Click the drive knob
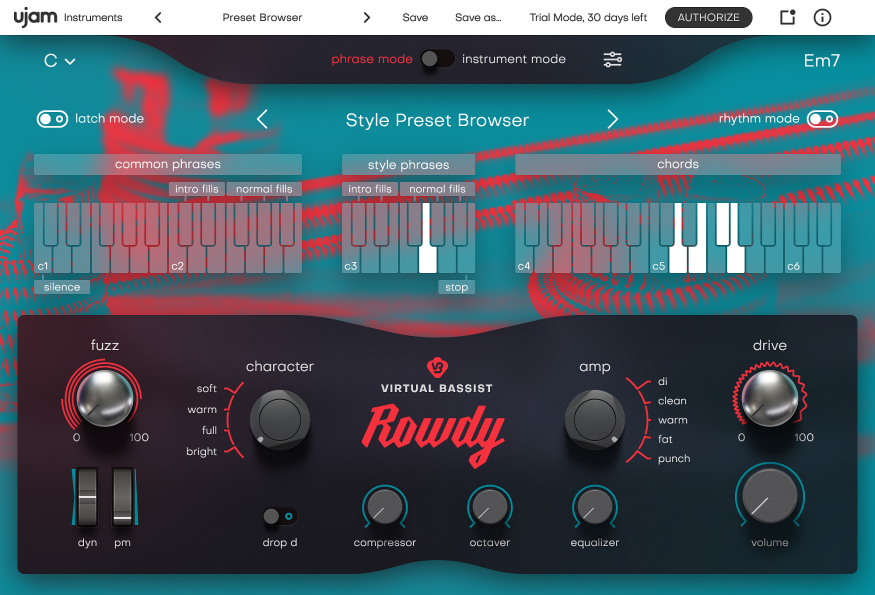875x595 pixels. [770, 397]
